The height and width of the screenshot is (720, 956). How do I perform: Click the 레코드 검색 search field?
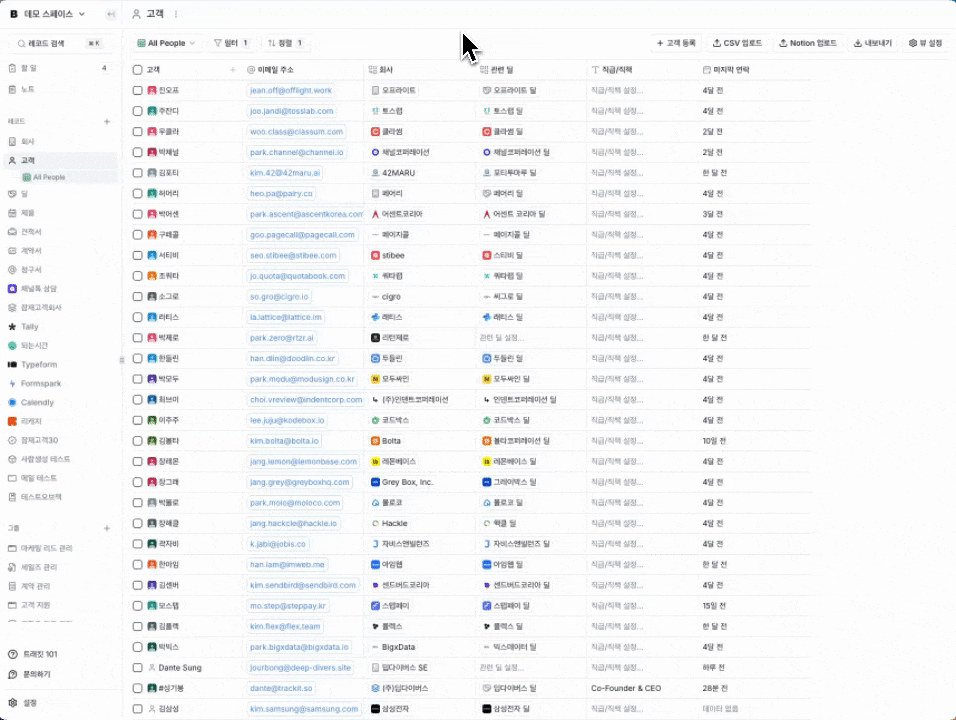coord(58,43)
